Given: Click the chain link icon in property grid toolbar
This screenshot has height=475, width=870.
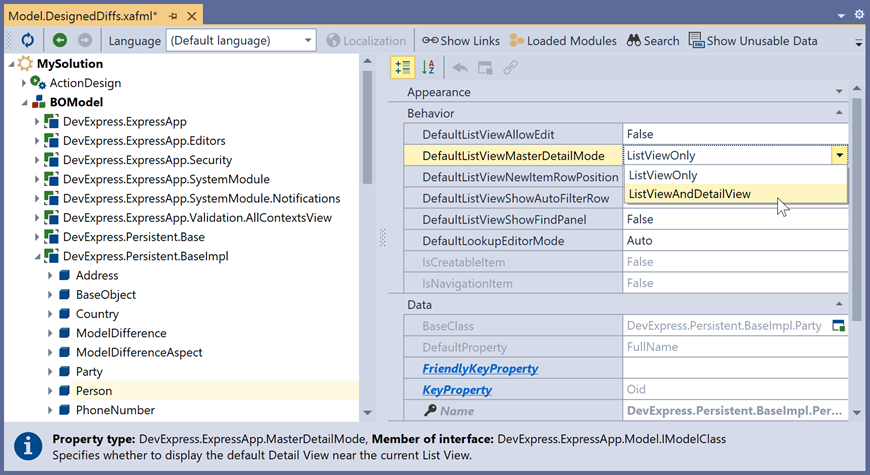Looking at the screenshot, I should click(510, 68).
